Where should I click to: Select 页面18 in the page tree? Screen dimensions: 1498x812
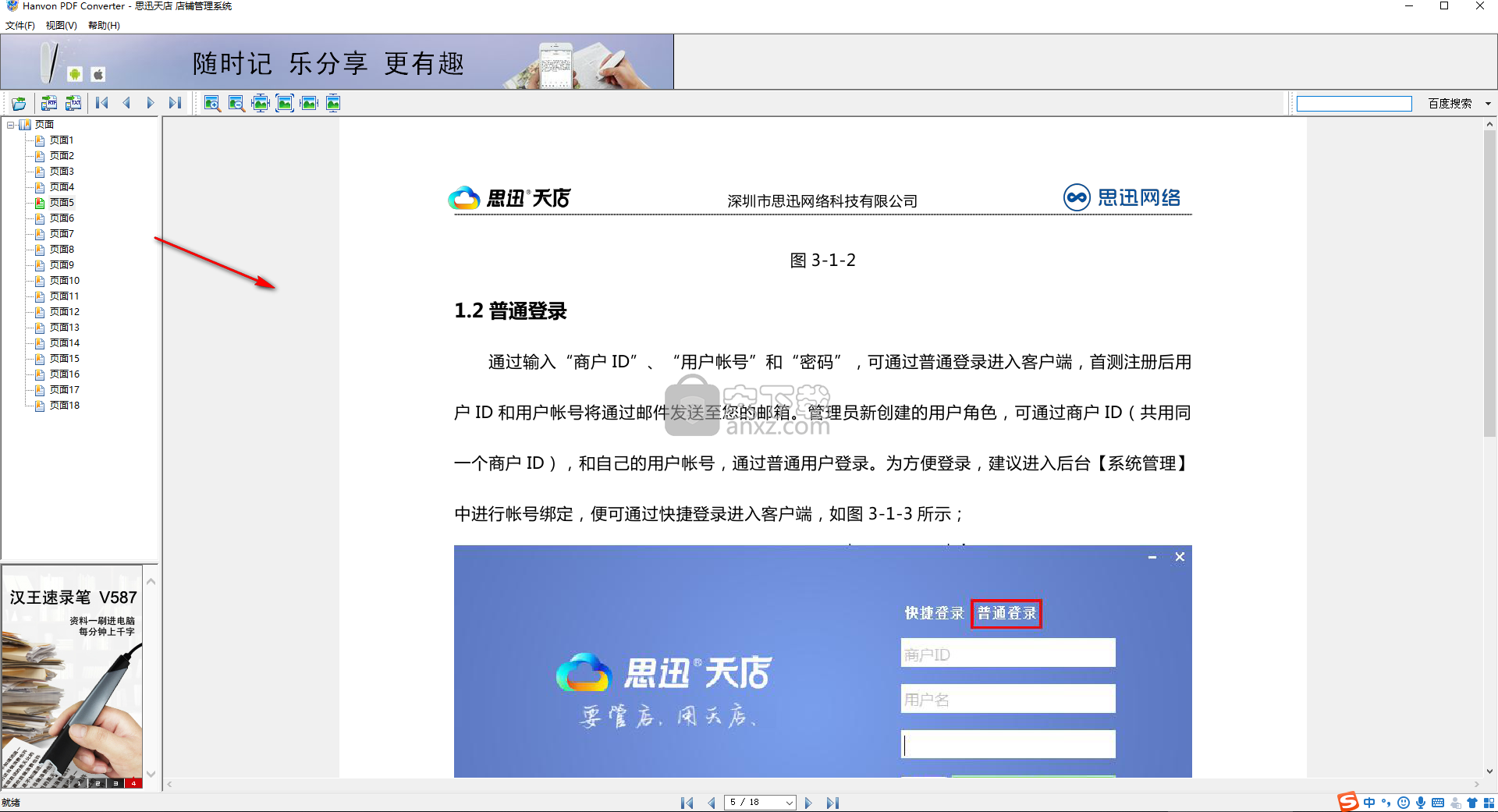point(64,406)
